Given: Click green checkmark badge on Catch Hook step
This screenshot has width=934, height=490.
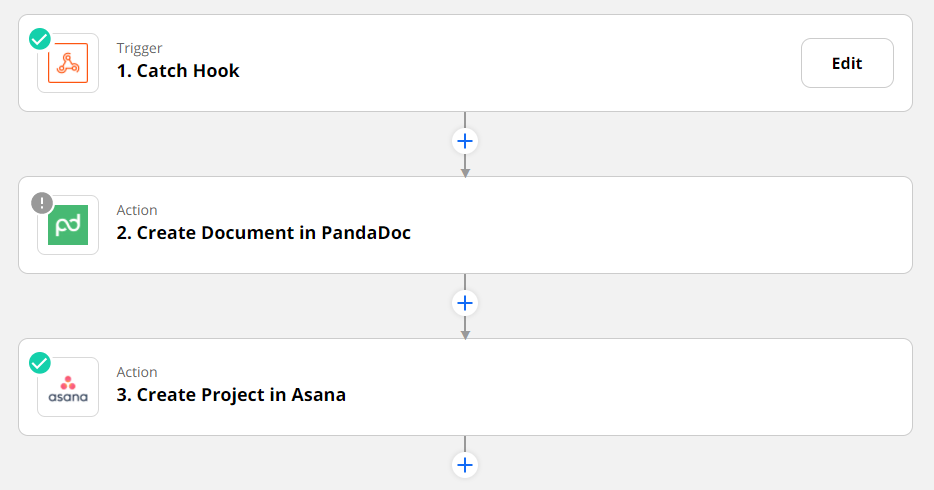Looking at the screenshot, I should (40, 39).
